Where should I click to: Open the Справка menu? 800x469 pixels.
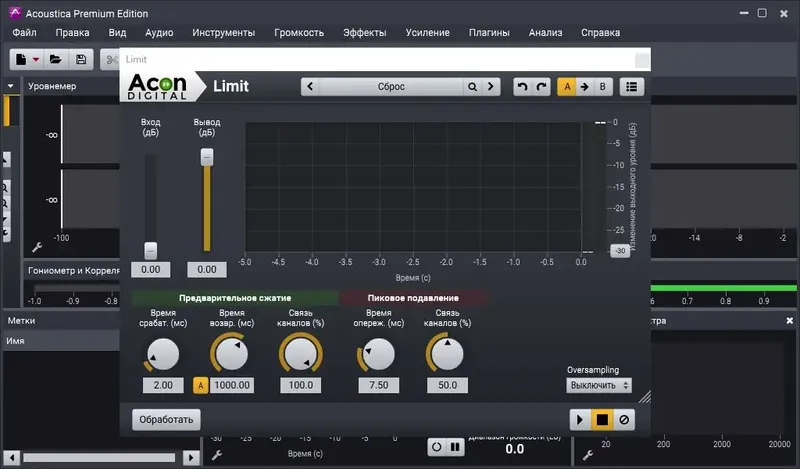601,33
